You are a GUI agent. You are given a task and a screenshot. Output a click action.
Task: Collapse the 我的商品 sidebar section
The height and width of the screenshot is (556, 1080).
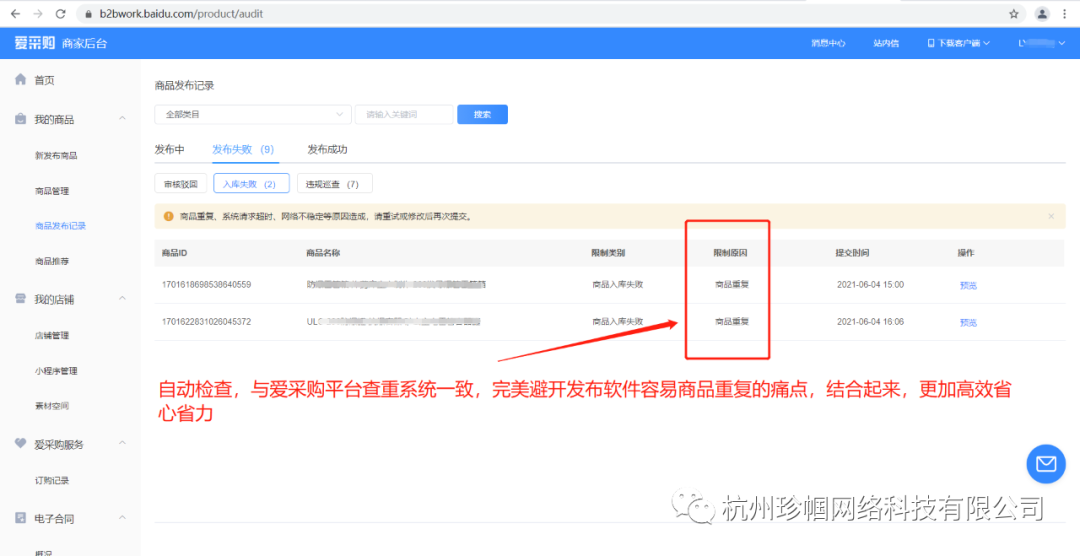pyautogui.click(x=122, y=119)
